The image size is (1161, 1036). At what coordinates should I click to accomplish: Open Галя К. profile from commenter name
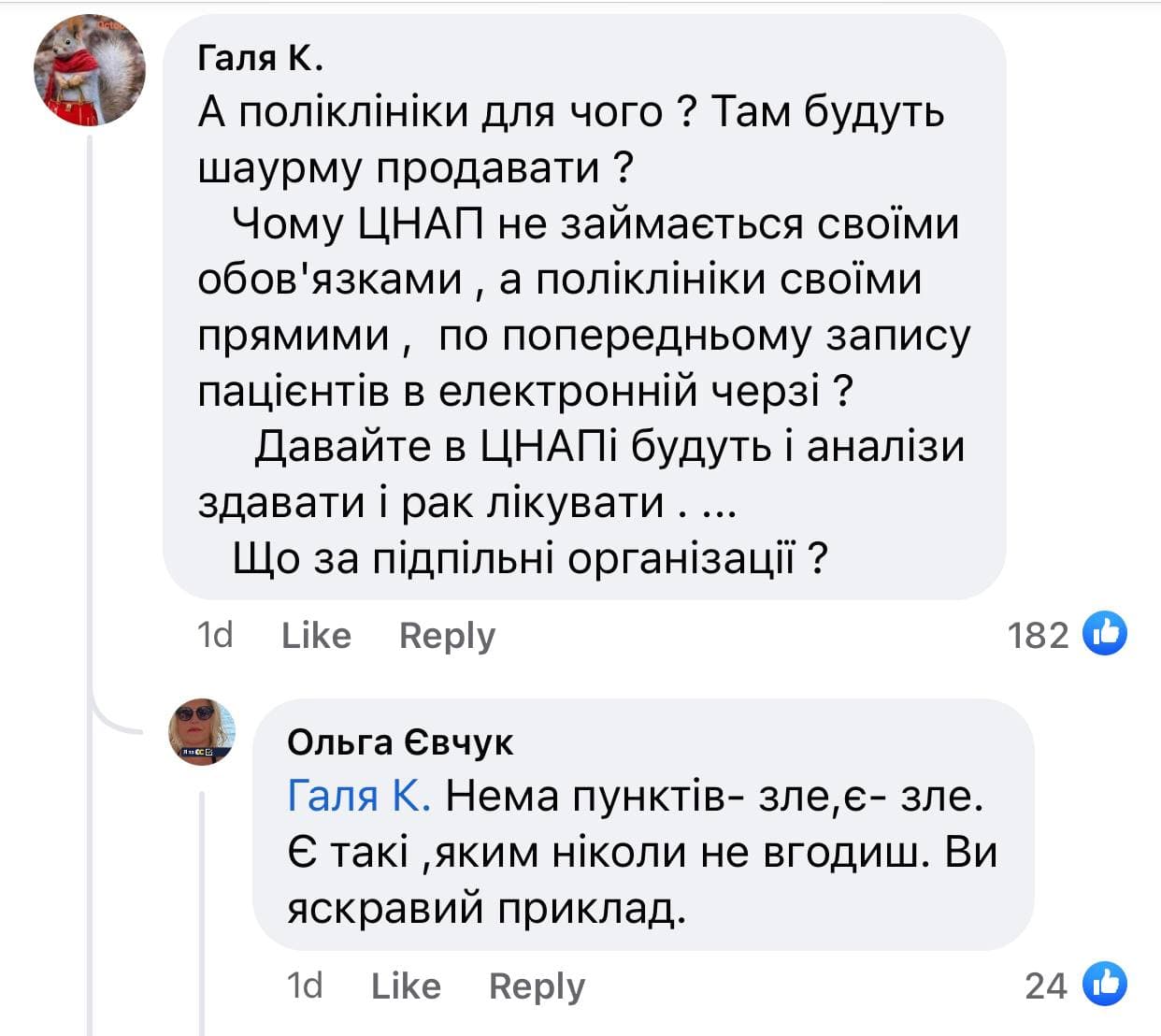[260, 59]
